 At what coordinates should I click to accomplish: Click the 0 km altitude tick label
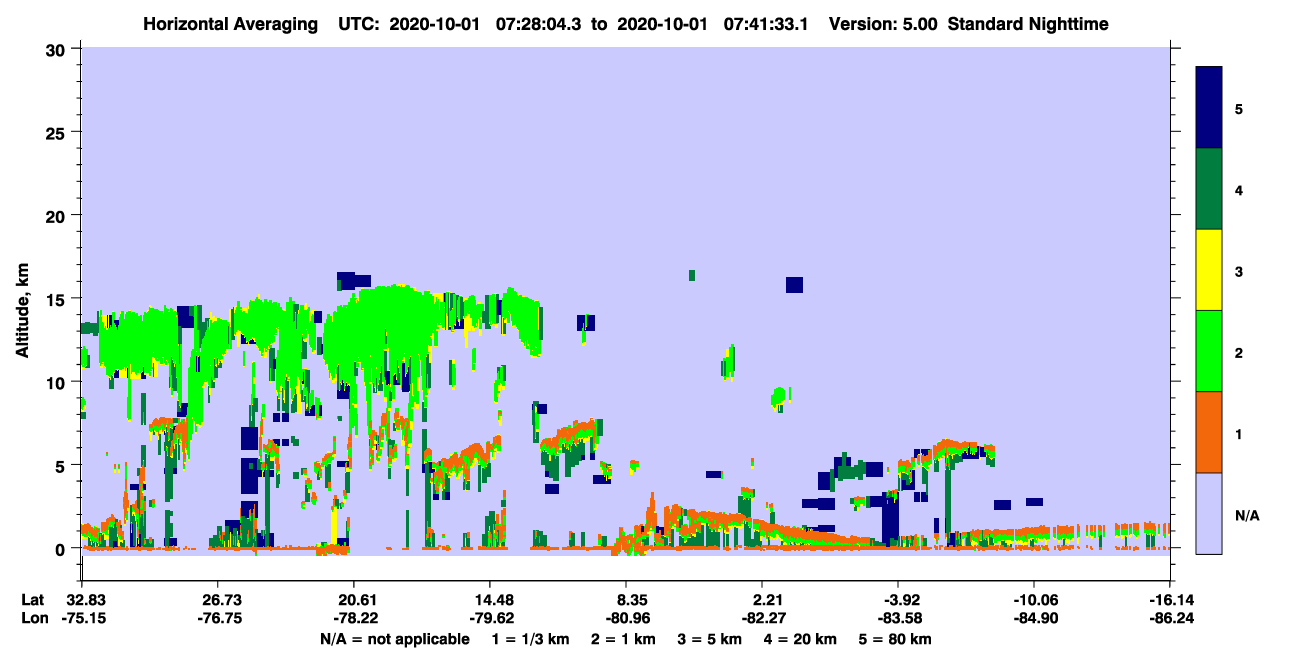click(62, 548)
